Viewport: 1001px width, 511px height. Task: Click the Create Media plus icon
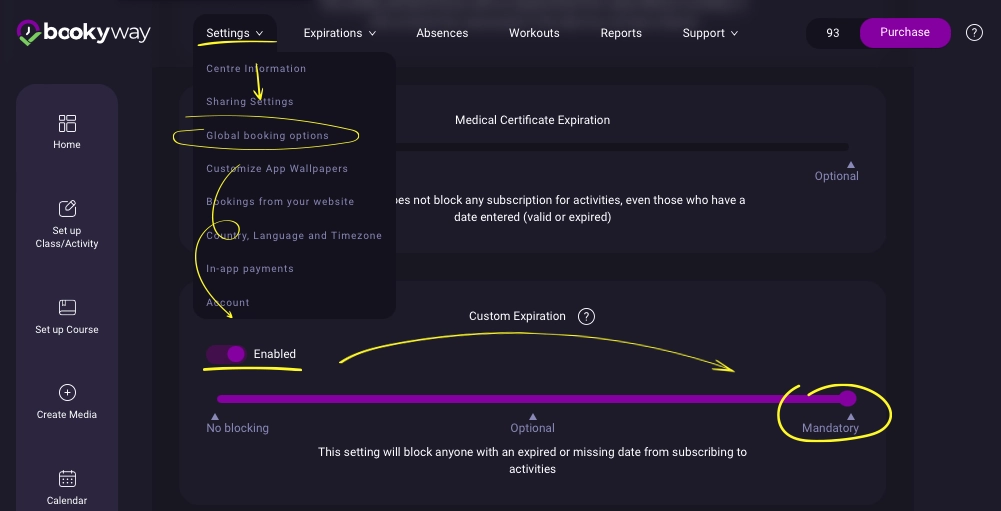point(67,393)
